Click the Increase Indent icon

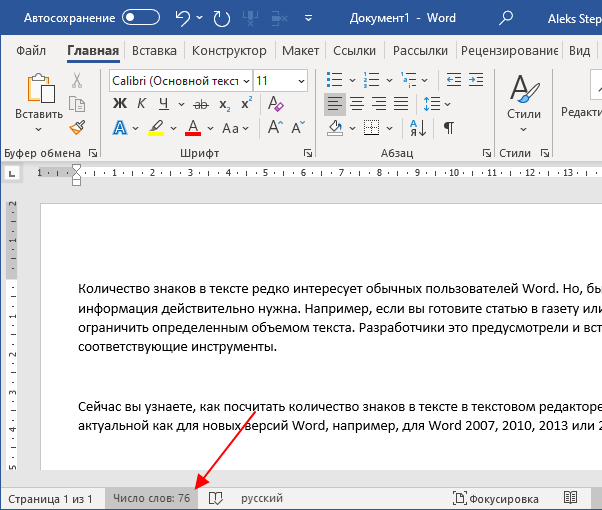[x=476, y=80]
